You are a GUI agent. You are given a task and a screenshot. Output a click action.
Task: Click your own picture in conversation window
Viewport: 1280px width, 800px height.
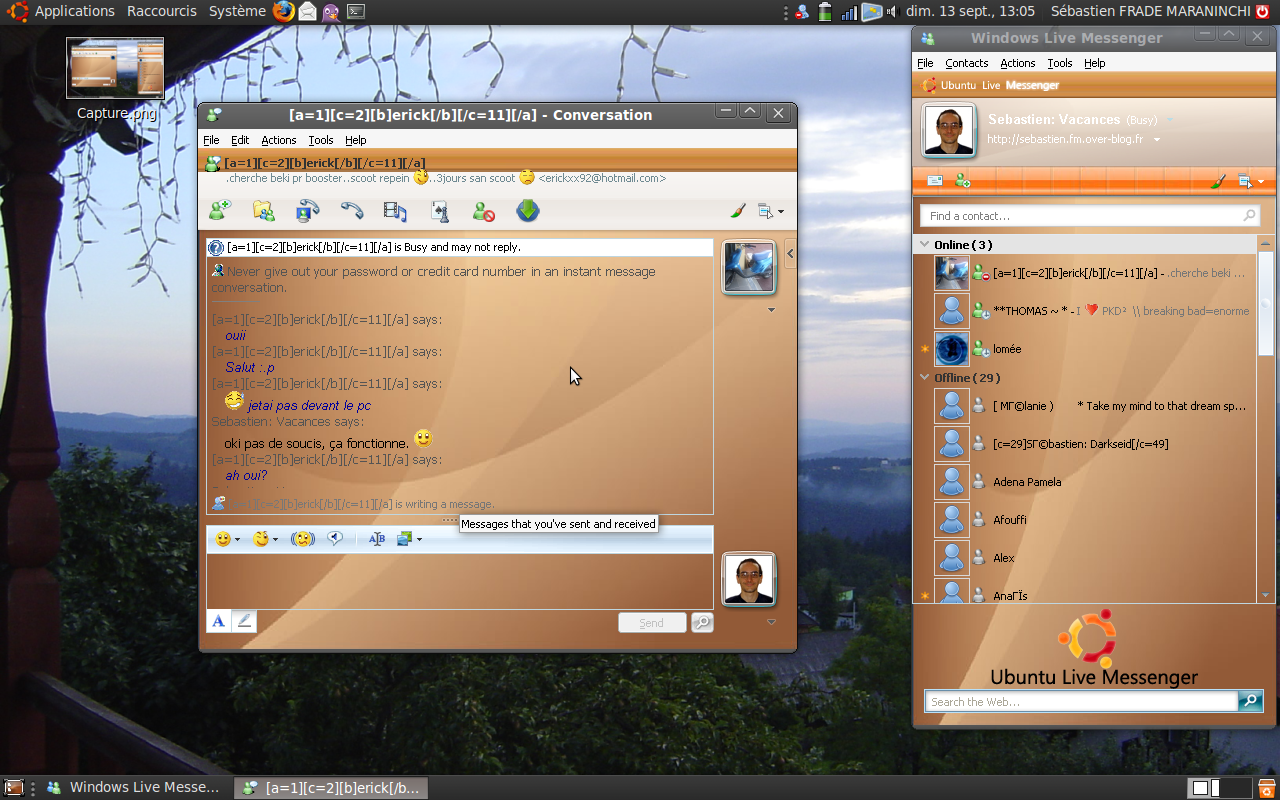[x=749, y=579]
